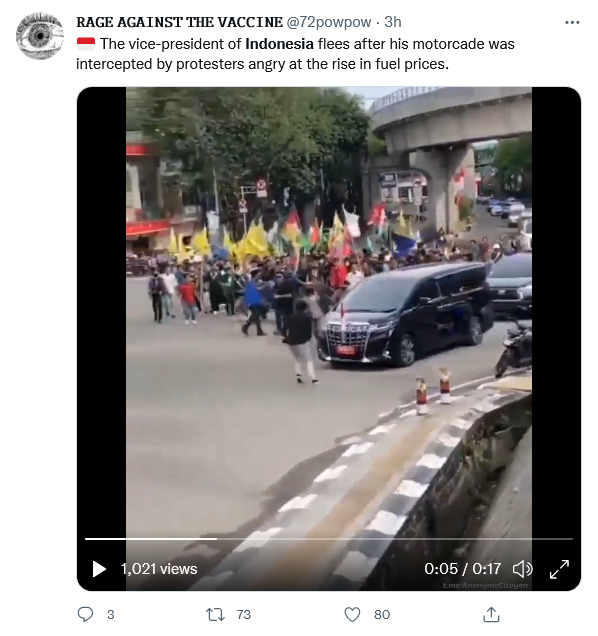
Task: Click the 73 retweet count
Action: 243,615
